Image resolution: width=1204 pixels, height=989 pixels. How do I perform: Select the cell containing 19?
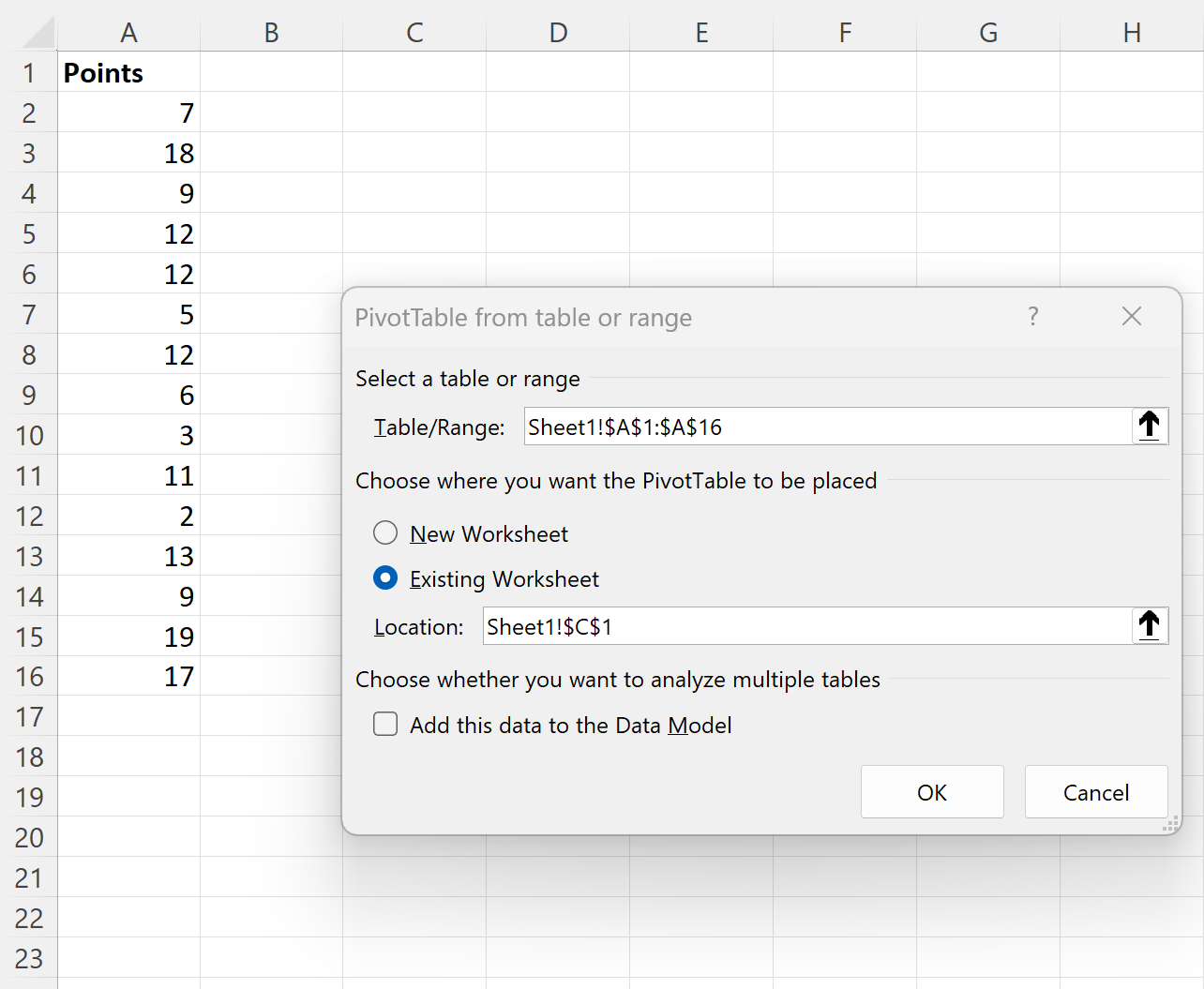pyautogui.click(x=128, y=637)
